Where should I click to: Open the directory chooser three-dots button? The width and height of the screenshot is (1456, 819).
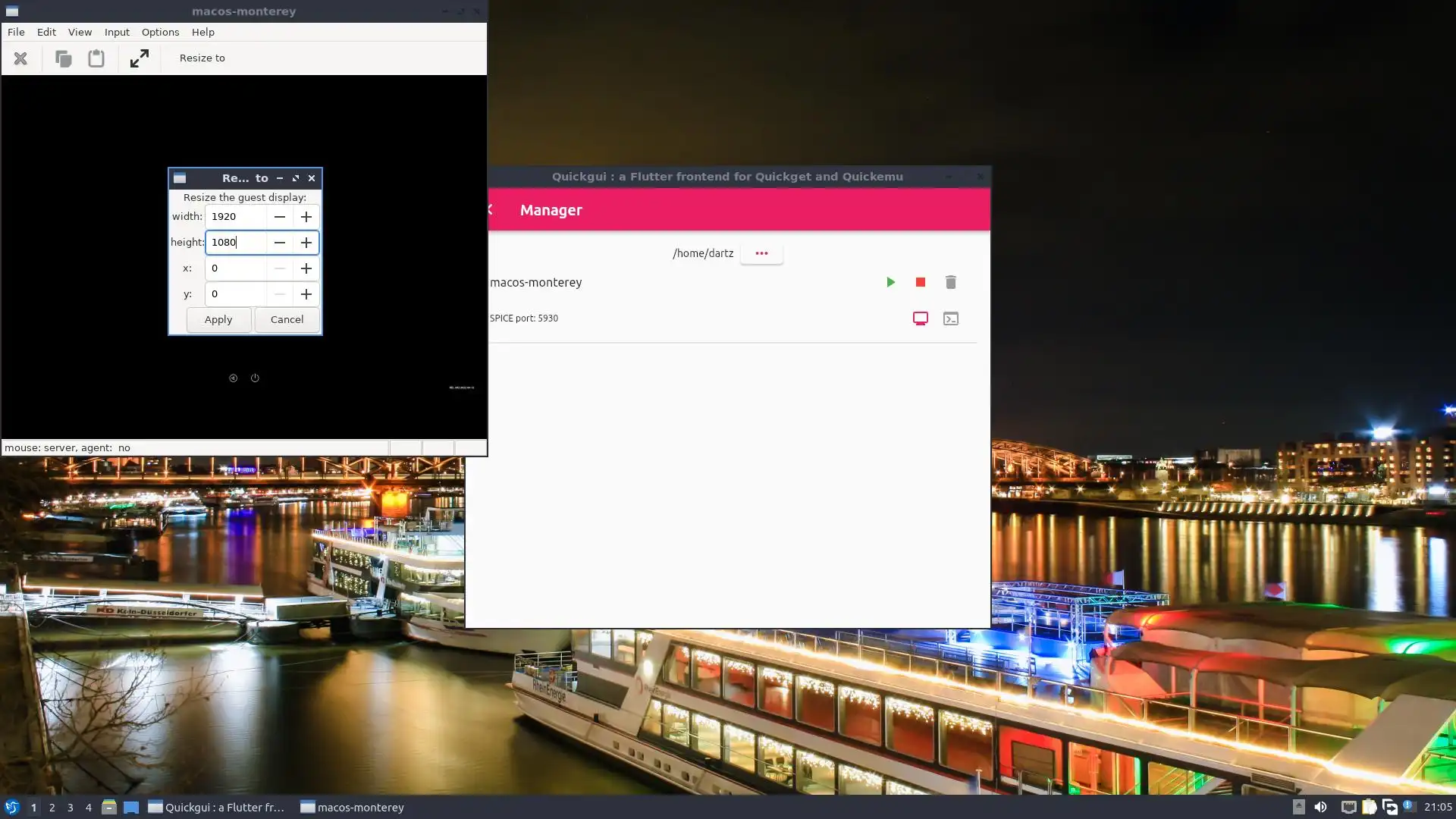pyautogui.click(x=761, y=253)
